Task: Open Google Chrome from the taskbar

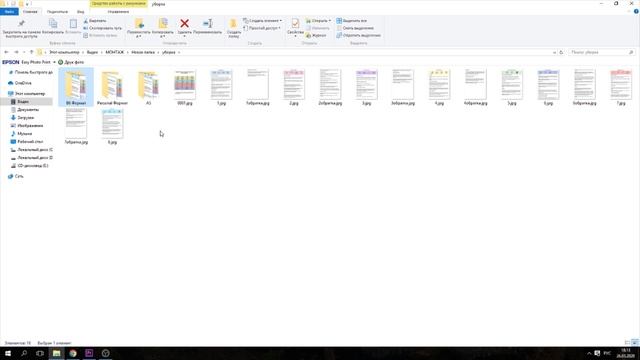Action: [73, 353]
